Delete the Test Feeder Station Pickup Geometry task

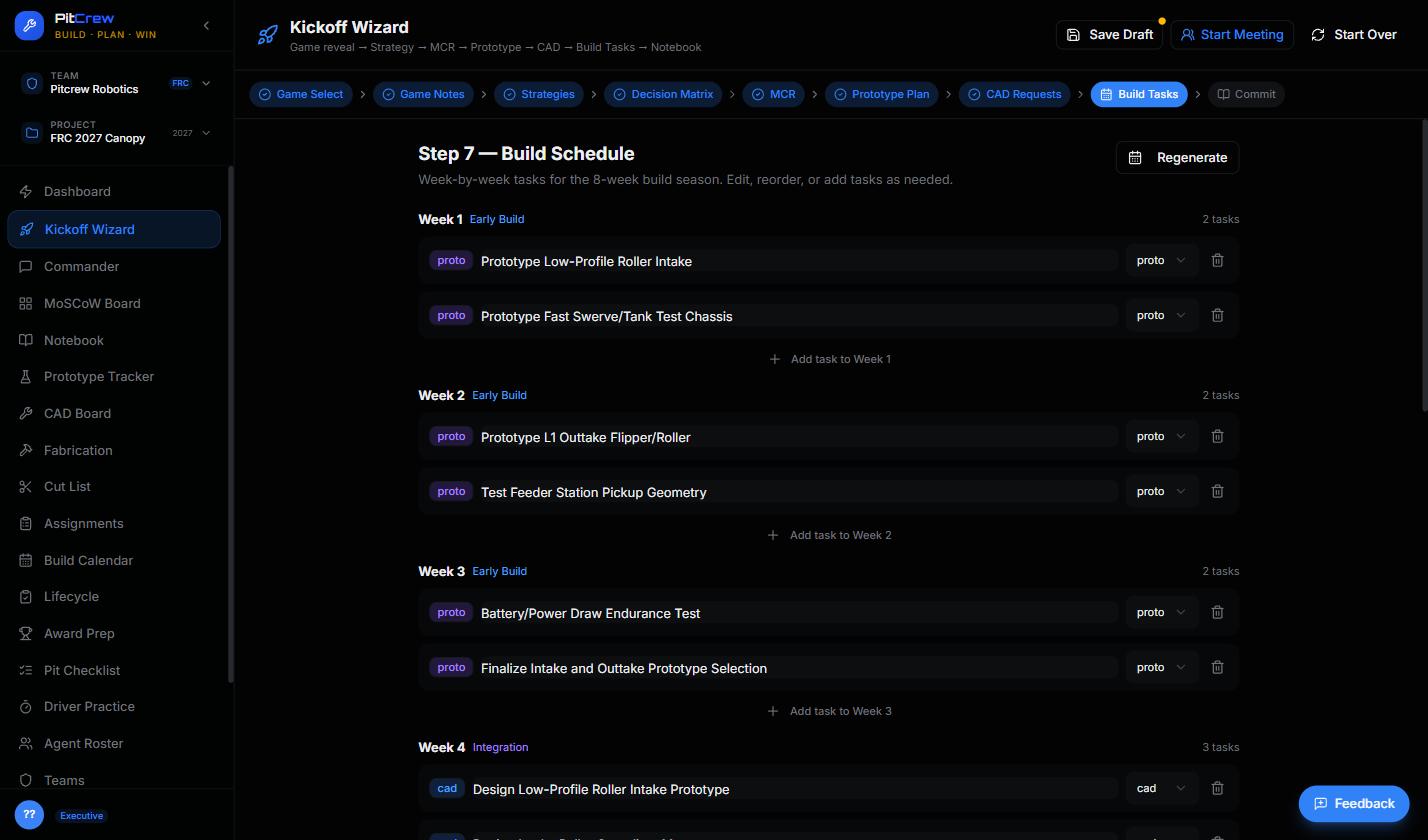tap(1217, 491)
